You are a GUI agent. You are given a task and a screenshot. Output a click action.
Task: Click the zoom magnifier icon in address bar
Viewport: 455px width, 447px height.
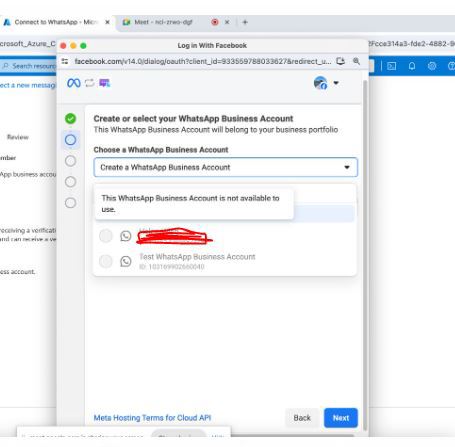click(x=356, y=61)
